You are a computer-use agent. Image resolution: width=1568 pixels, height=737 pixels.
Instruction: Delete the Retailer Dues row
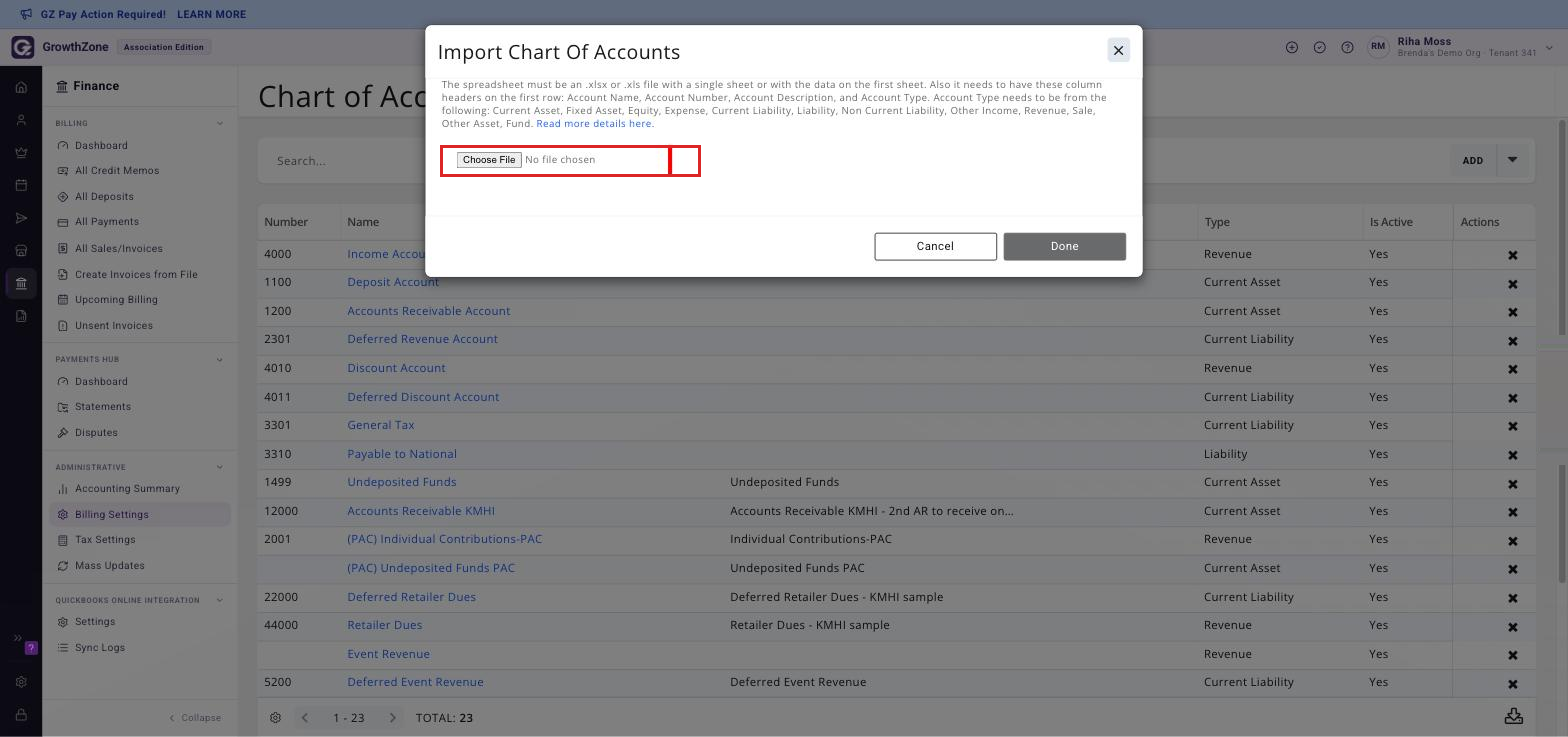point(1513,627)
